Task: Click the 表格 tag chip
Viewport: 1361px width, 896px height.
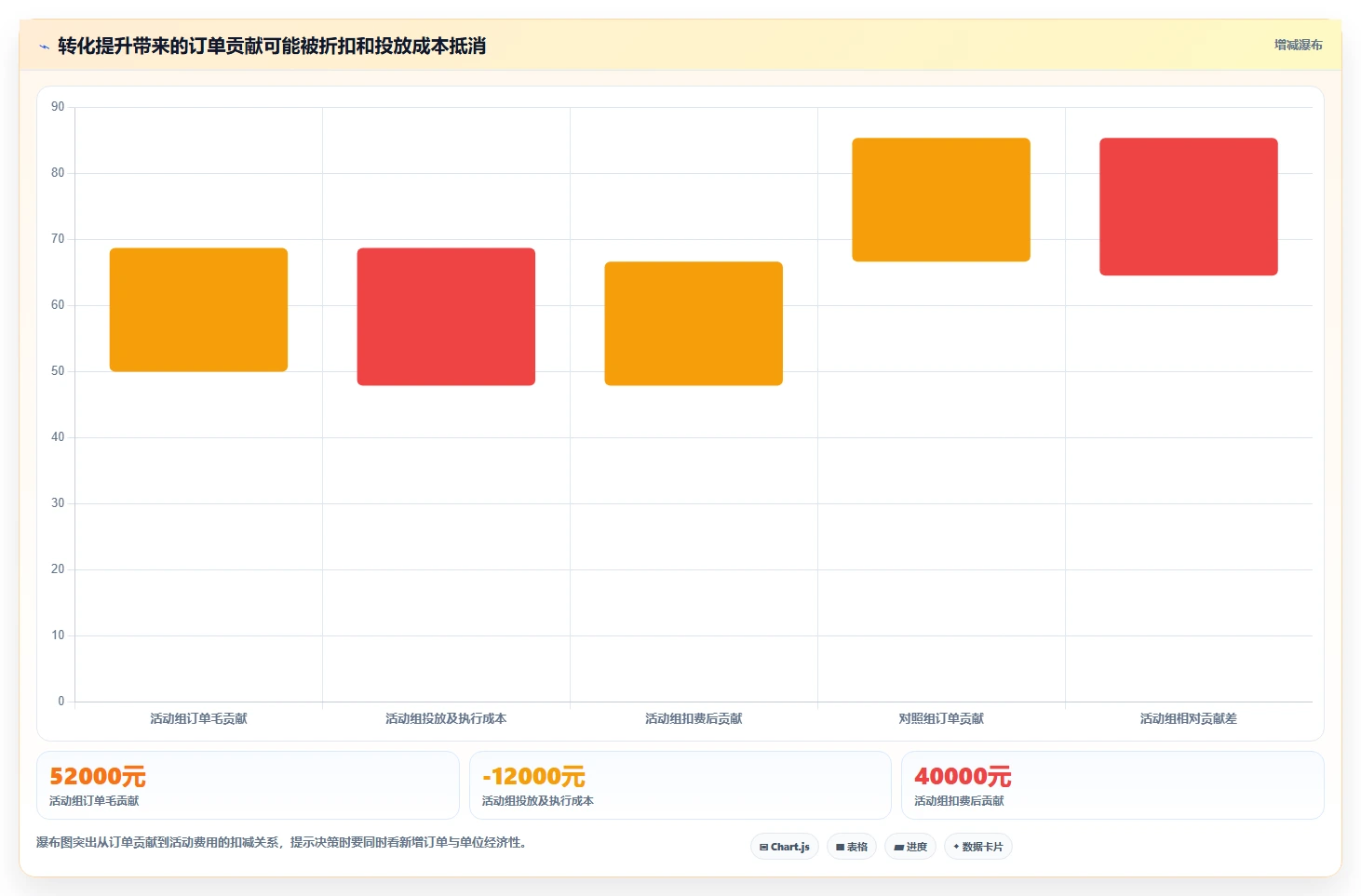Action: pyautogui.click(x=852, y=847)
